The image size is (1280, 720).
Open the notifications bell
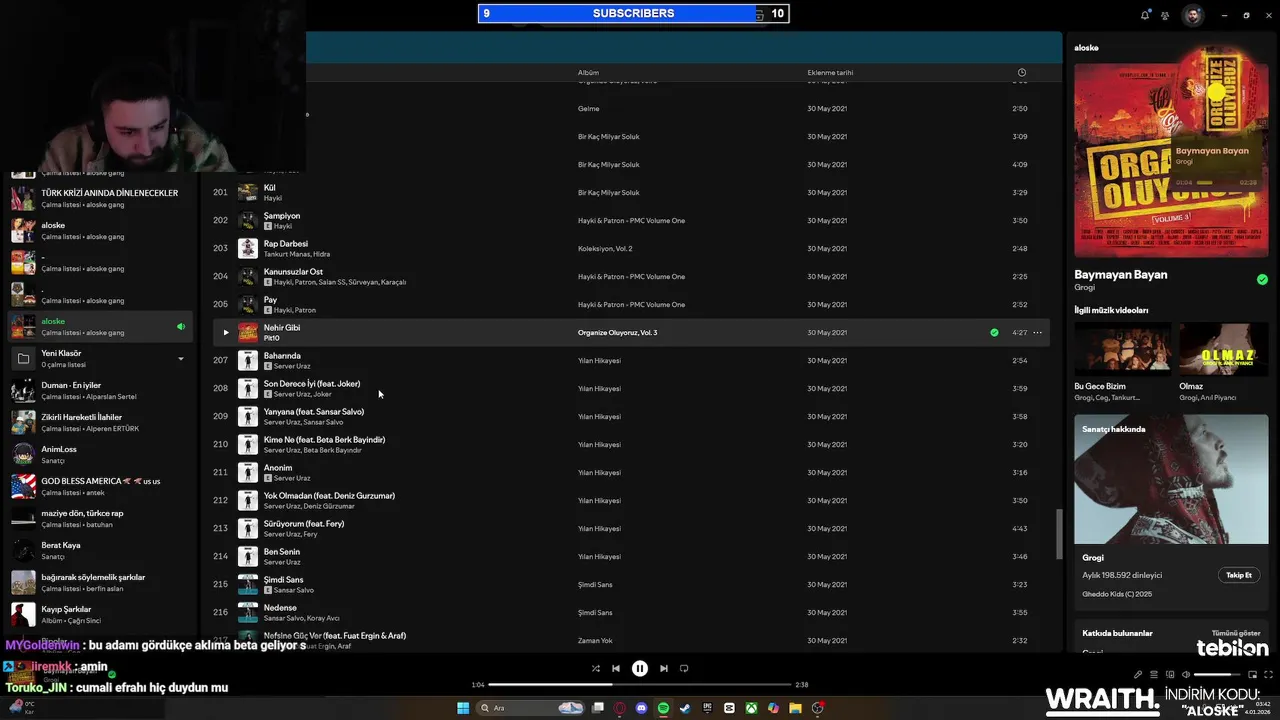tap(1145, 15)
